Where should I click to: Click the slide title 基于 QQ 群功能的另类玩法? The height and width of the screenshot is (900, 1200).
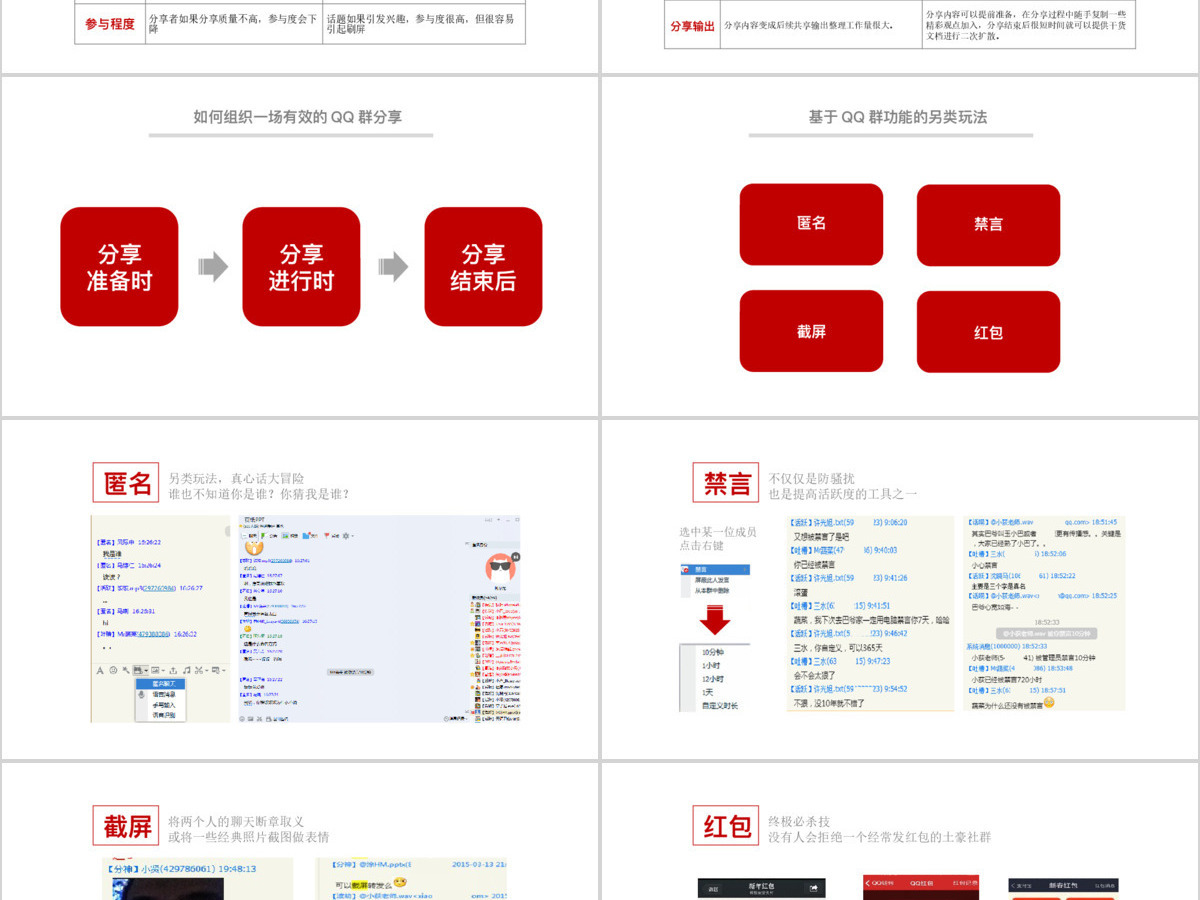click(898, 117)
